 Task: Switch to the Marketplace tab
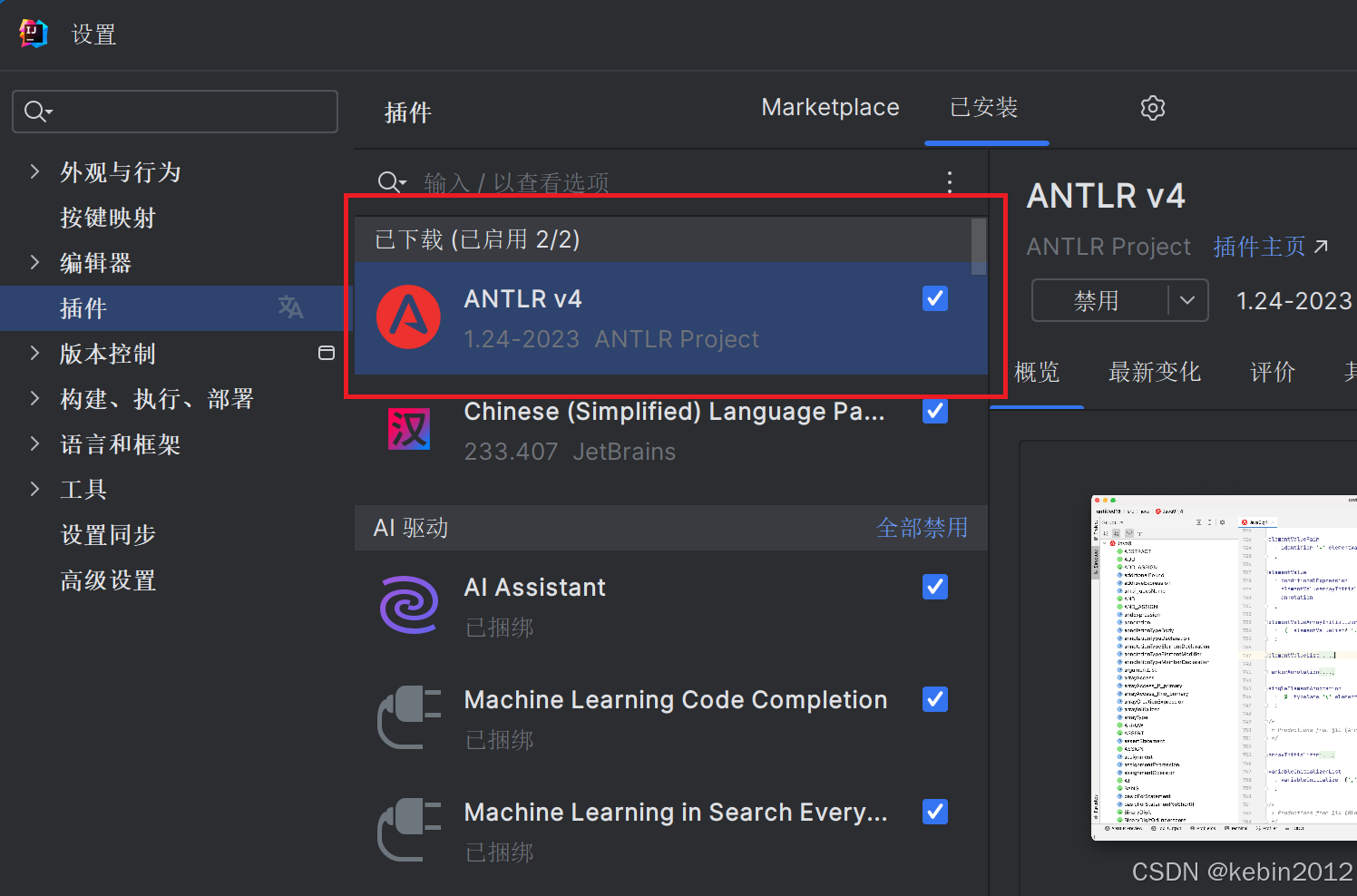pyautogui.click(x=830, y=108)
